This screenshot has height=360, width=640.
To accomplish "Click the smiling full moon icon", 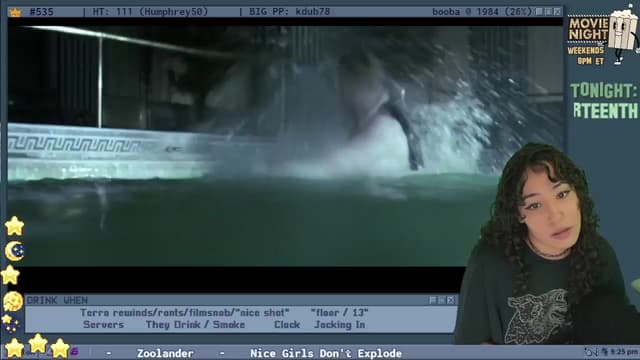I will click(x=13, y=302).
